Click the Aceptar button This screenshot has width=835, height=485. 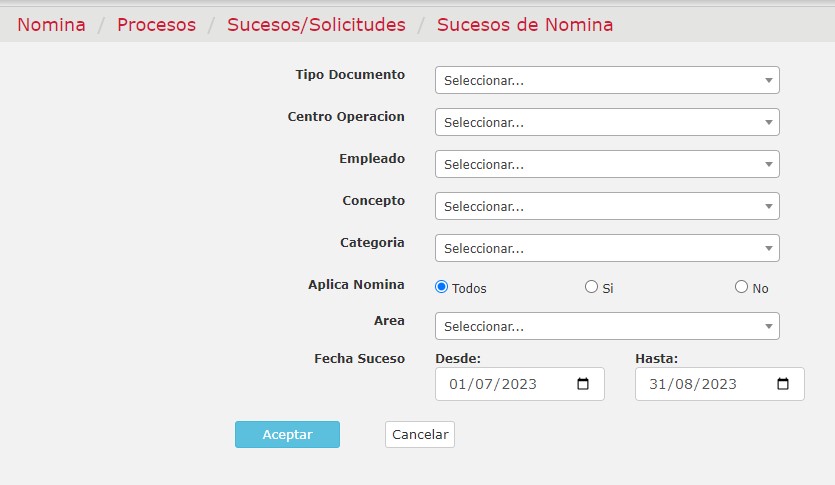pos(287,434)
